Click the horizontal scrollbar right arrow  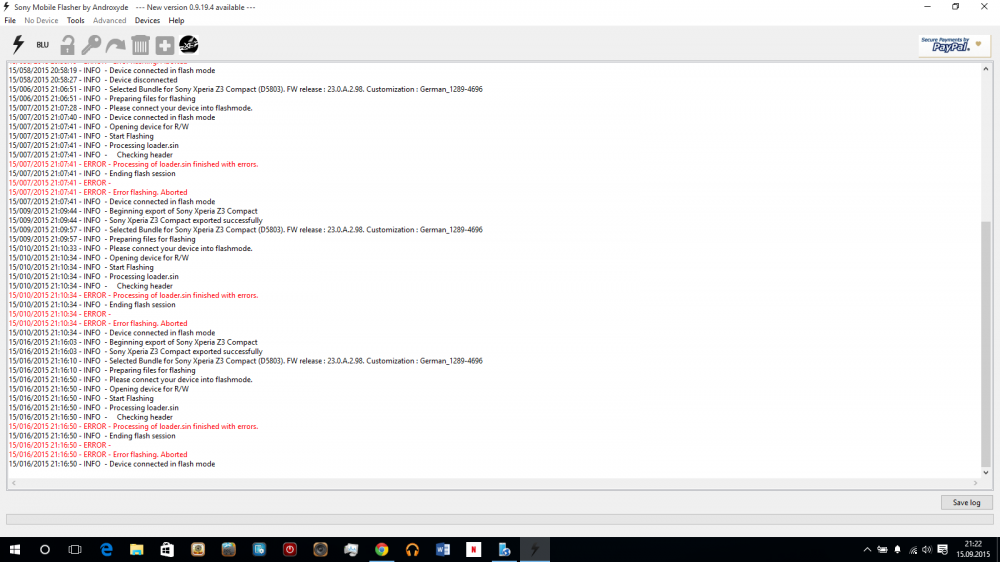[975, 483]
